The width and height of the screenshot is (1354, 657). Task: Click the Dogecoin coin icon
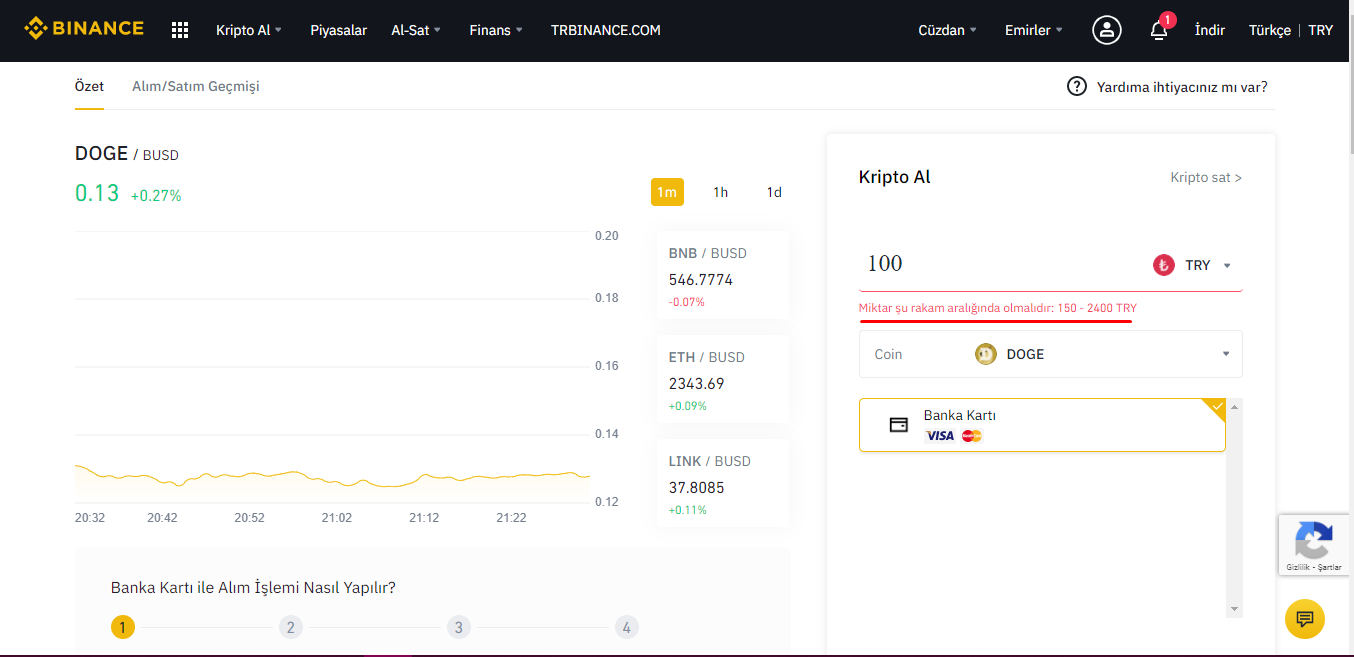pyautogui.click(x=986, y=354)
